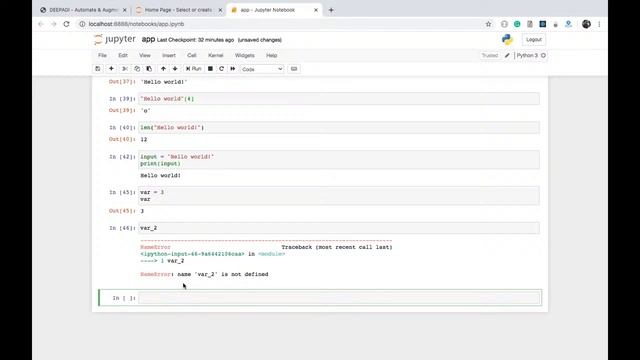Run the selected cell
The image size is (640, 360).
point(193,69)
